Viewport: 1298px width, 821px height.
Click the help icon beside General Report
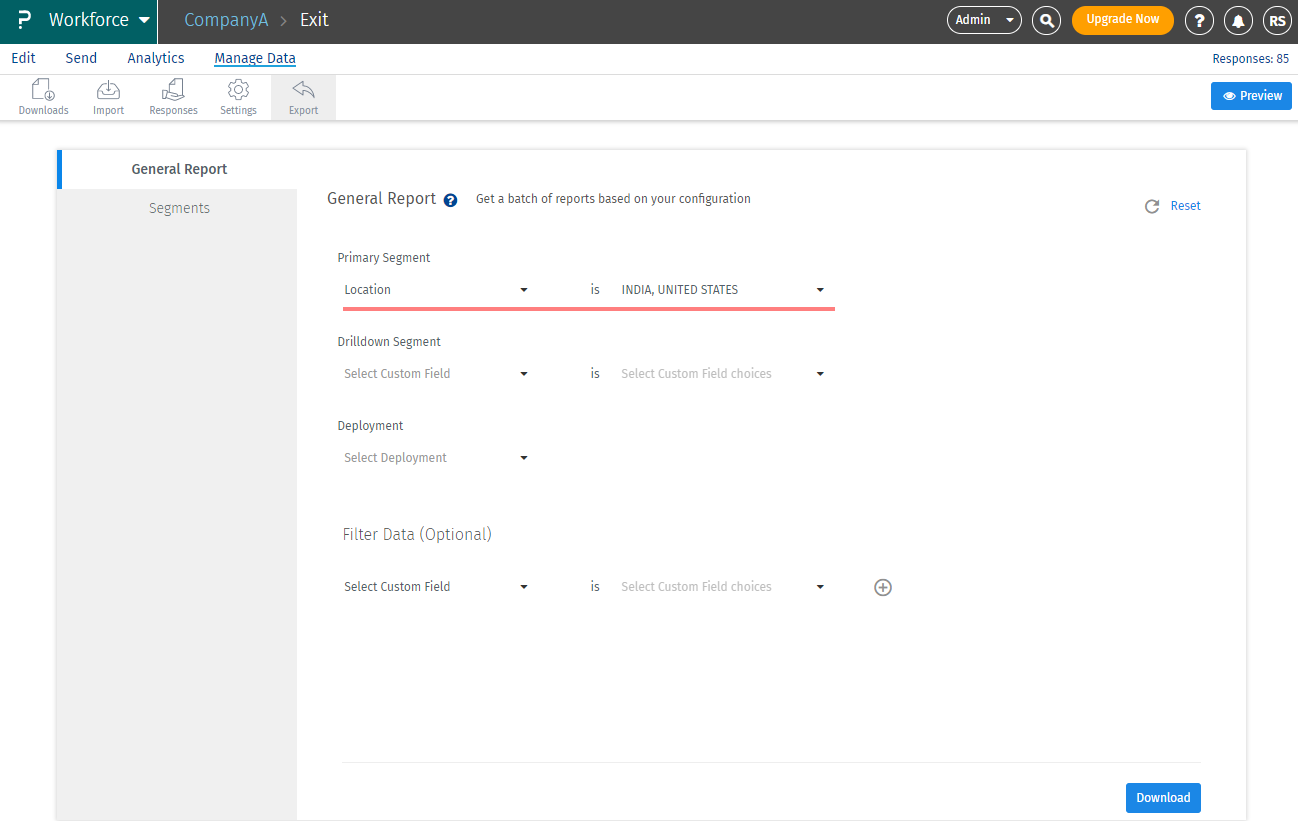click(x=450, y=200)
